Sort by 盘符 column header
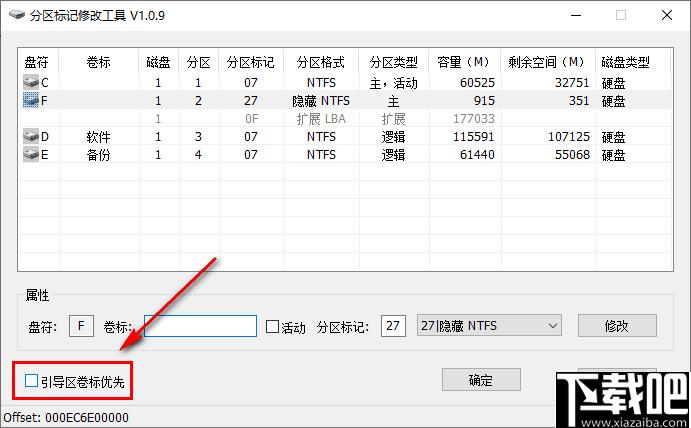The width and height of the screenshot is (691, 428). pyautogui.click(x=38, y=62)
